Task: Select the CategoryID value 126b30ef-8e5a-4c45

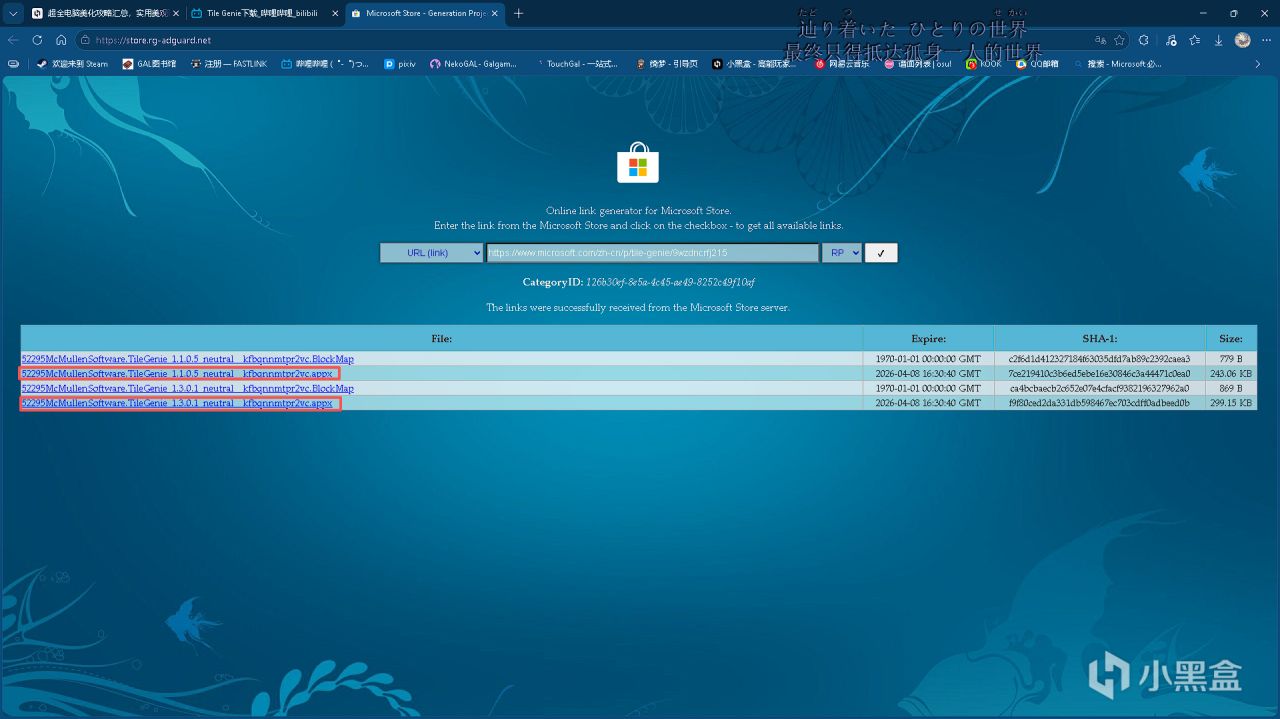Action: (670, 283)
